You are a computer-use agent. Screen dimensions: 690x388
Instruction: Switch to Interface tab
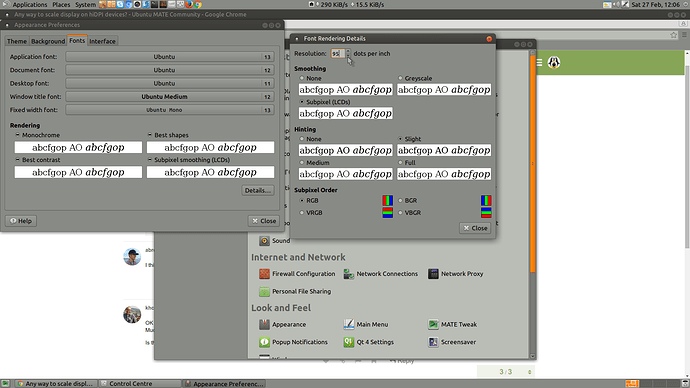(x=103, y=41)
